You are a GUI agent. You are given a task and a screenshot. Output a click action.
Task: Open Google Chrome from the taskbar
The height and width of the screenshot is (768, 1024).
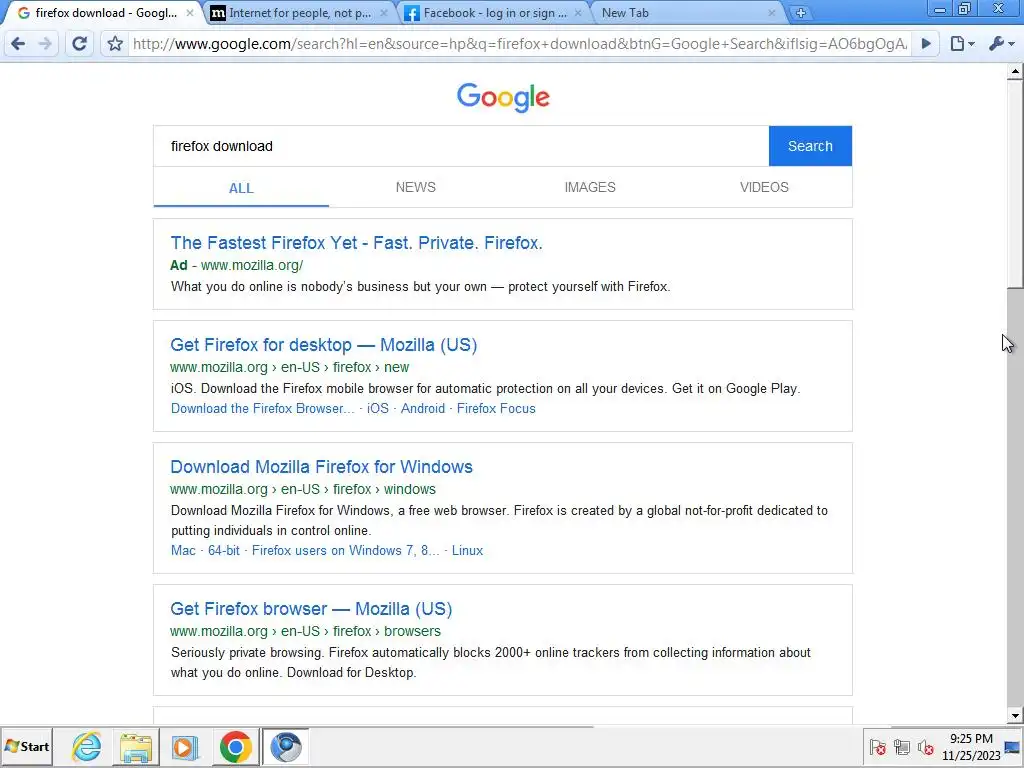(235, 746)
